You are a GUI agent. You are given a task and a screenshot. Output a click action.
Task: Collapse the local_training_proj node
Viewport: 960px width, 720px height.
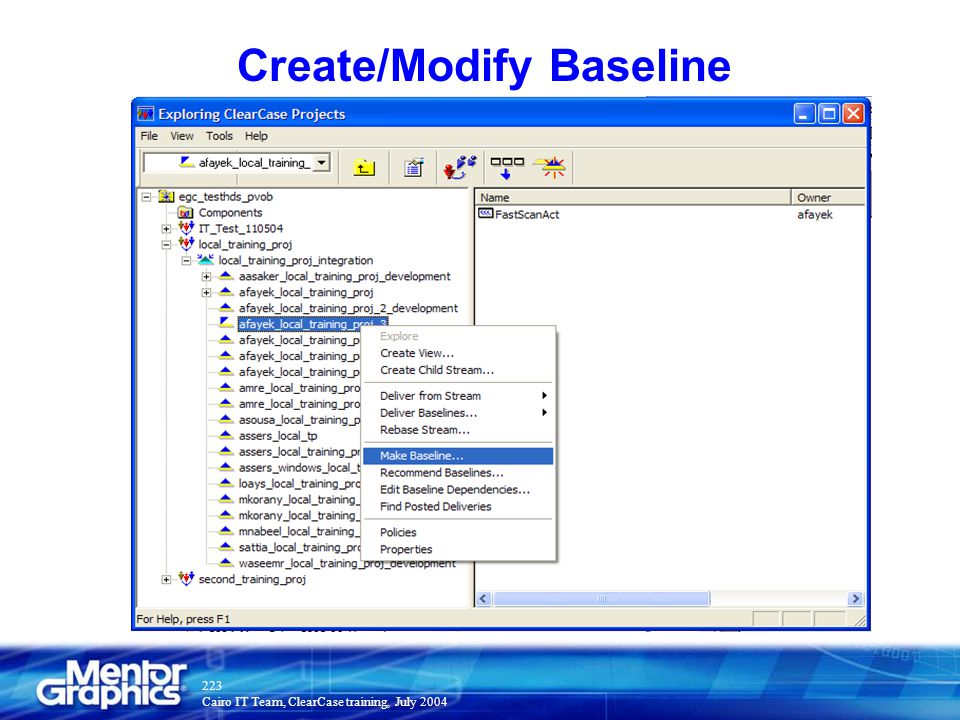pyautogui.click(x=166, y=245)
